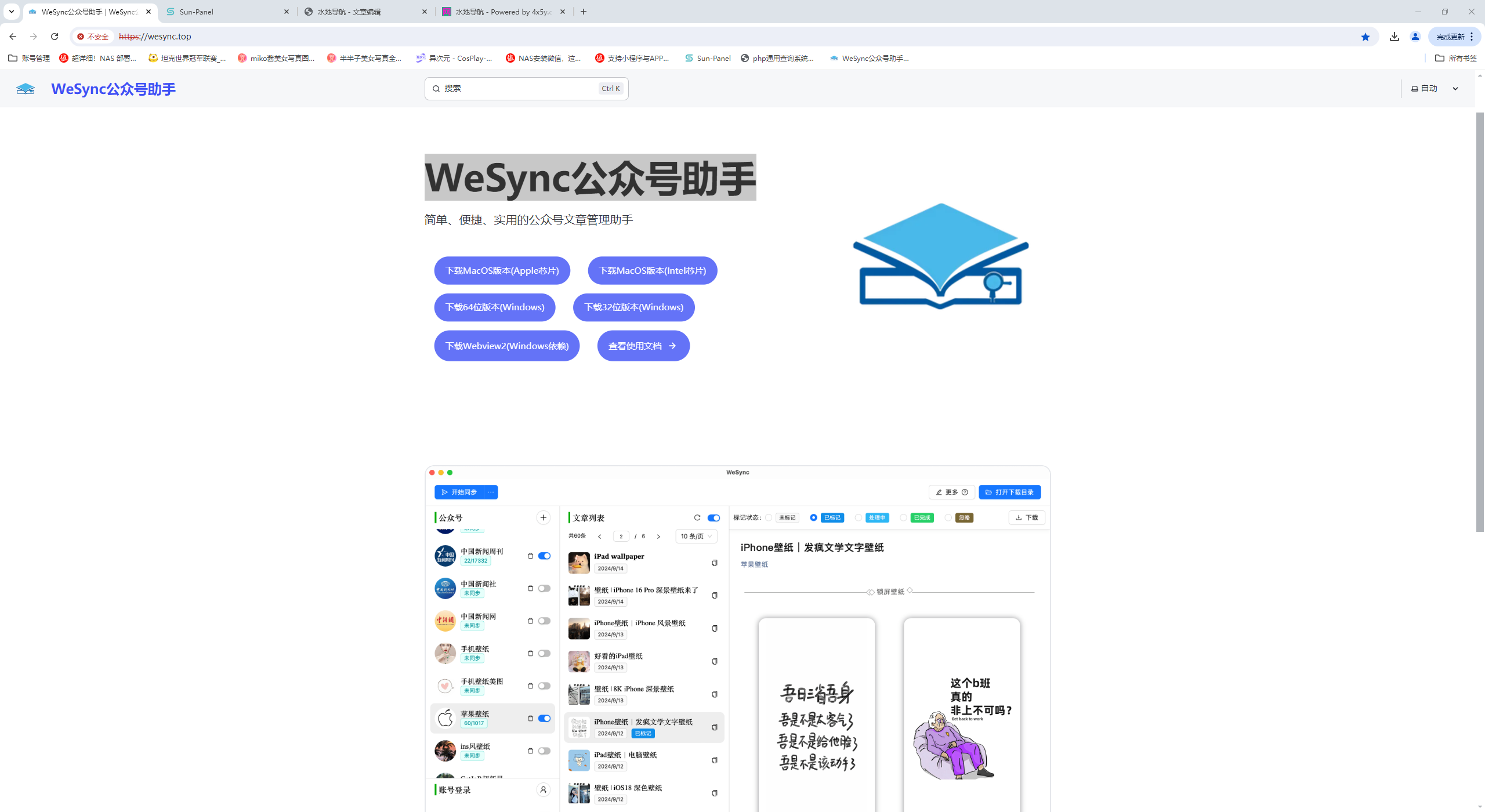Click 下载64位版本(Windows) button
This screenshot has width=1485, height=812.
coord(494,307)
